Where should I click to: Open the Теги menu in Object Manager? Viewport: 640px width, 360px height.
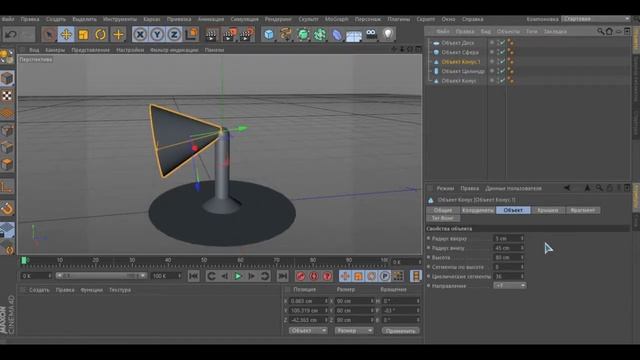[x=531, y=31]
